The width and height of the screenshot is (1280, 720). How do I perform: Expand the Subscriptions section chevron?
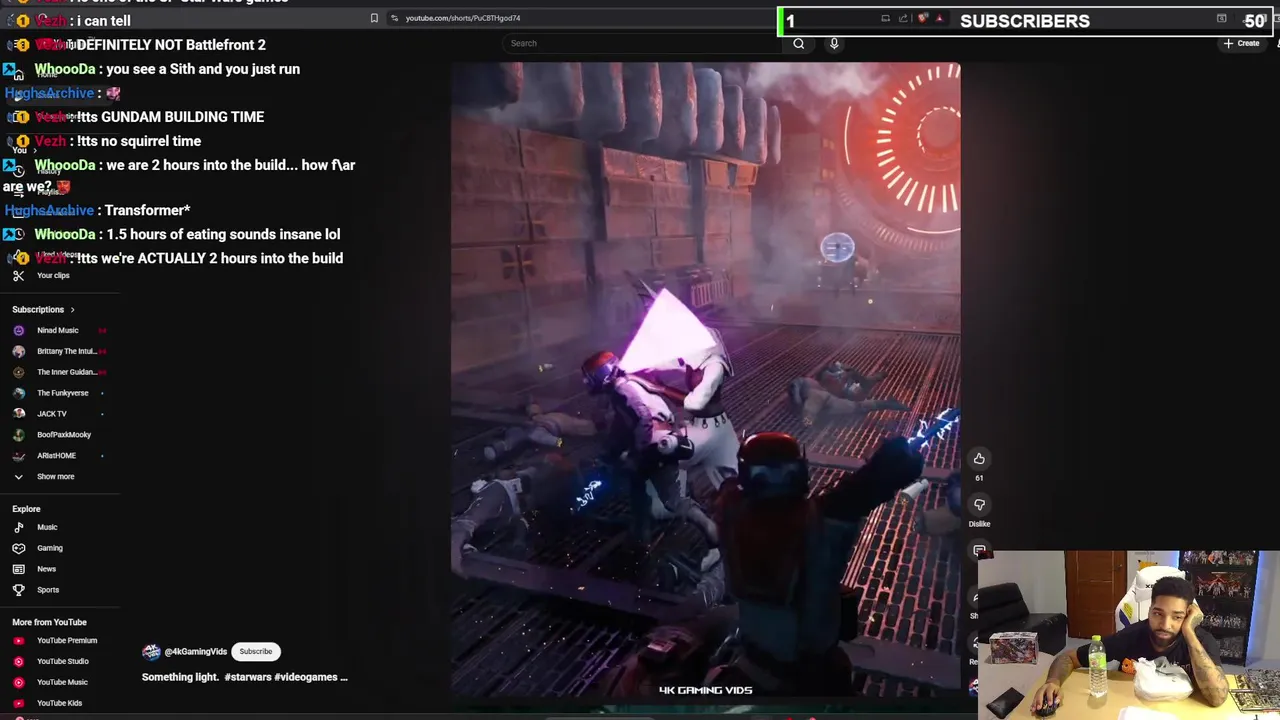(x=72, y=310)
